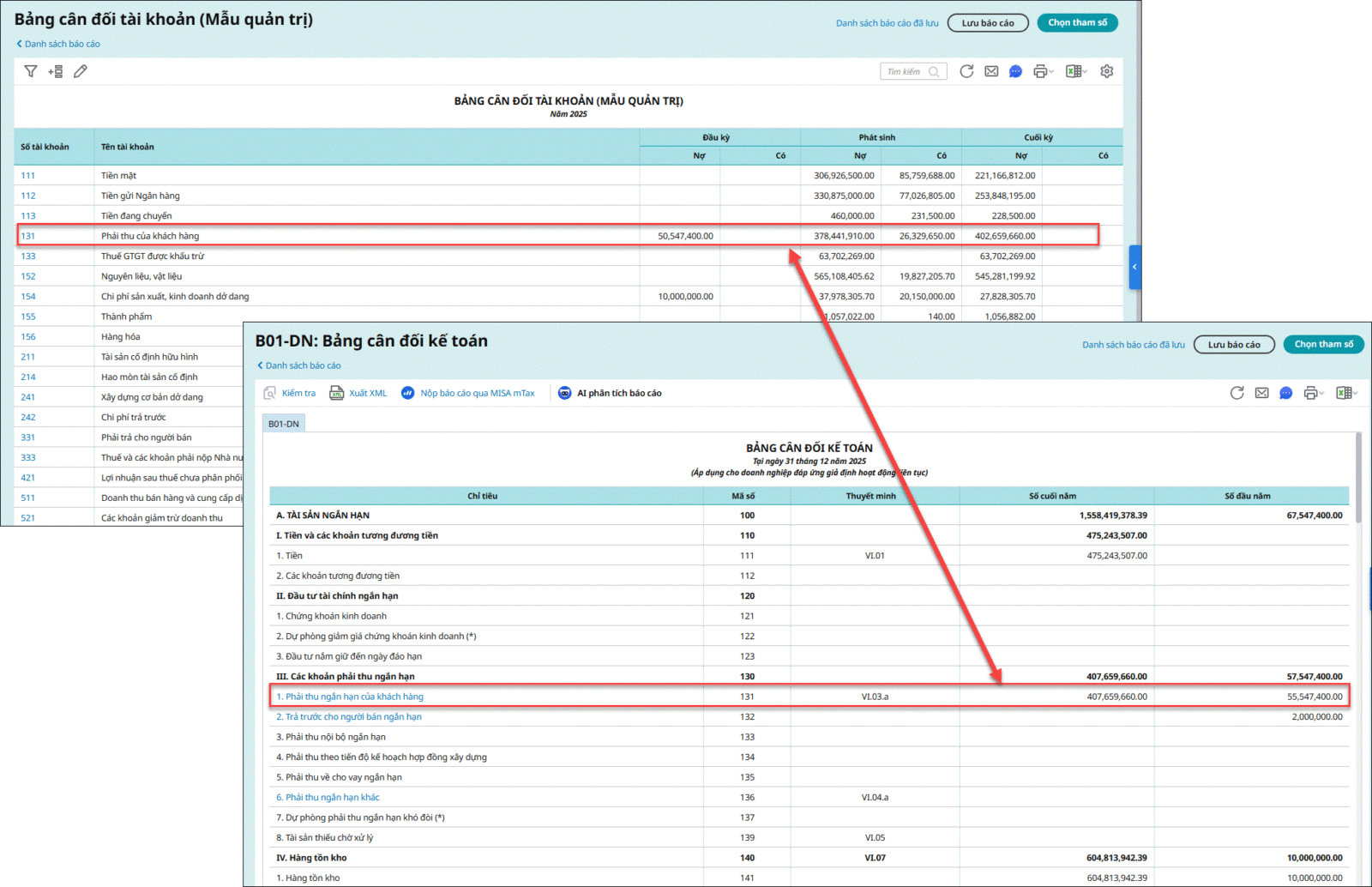
Task: Open the chat feedback icon in B01-DN toolbar
Action: tap(1285, 393)
